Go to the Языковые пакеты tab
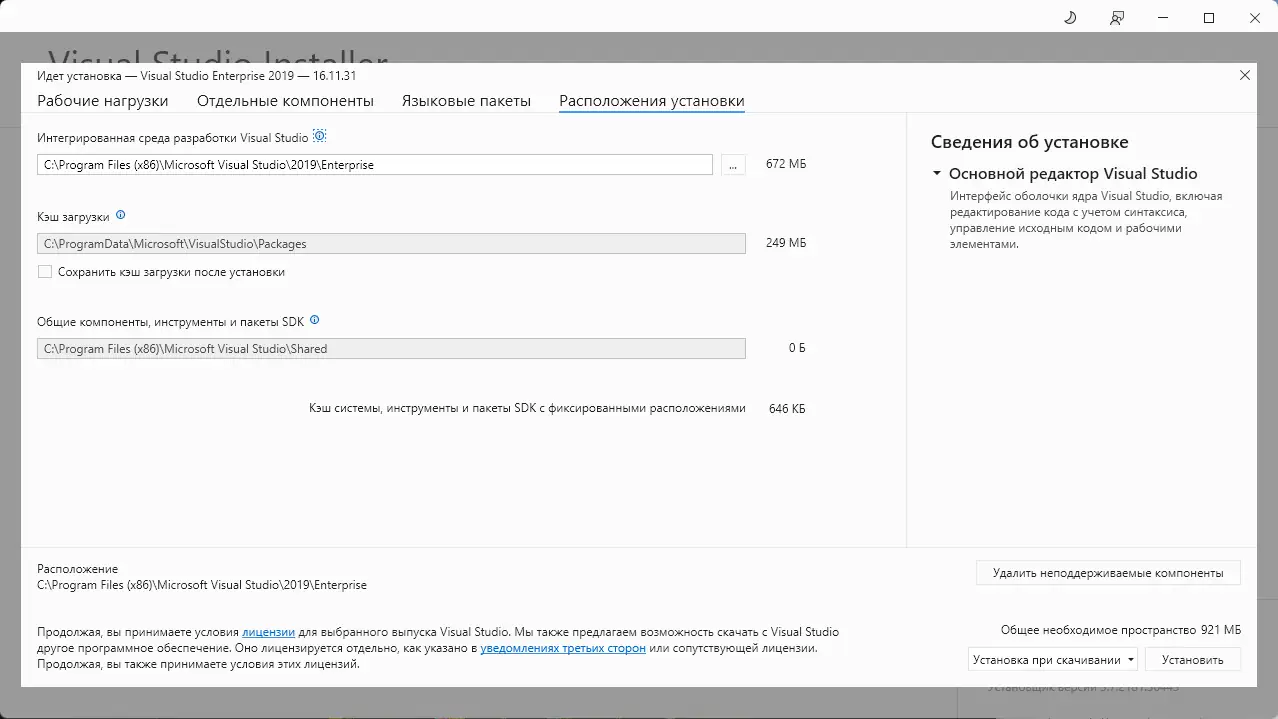 (x=466, y=101)
